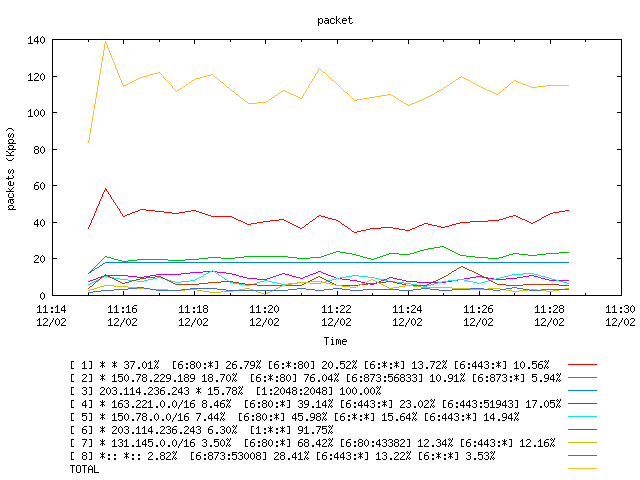Select legend entry [ 8] *:: *:: 2.82%
This screenshot has height=480, width=640.
282,456
